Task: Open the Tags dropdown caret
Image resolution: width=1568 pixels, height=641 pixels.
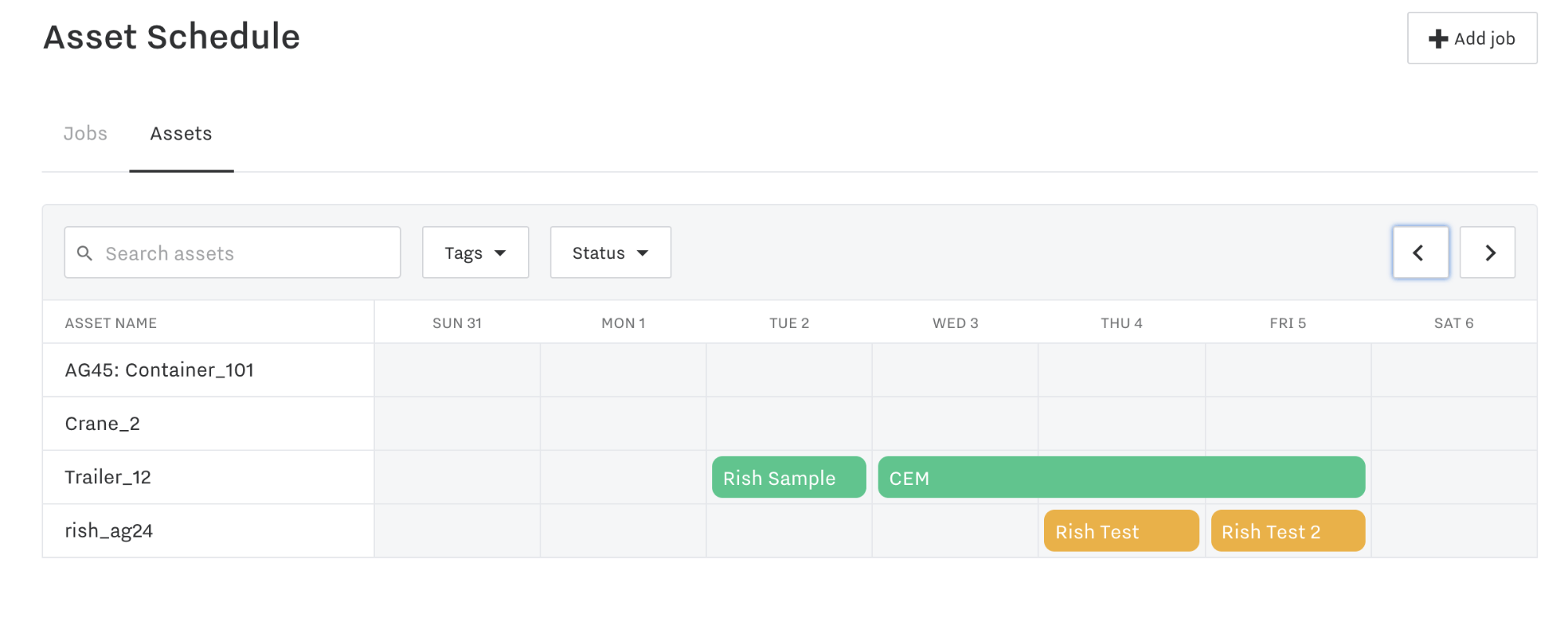Action: [500, 253]
